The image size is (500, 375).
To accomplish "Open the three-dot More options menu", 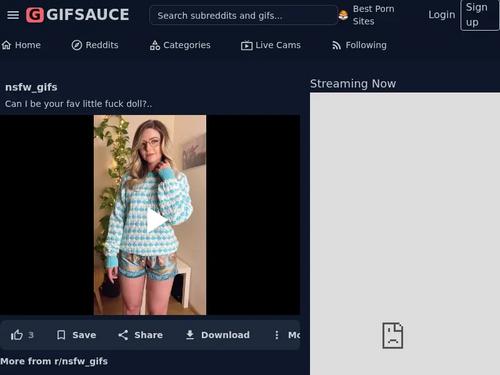I will click(277, 335).
